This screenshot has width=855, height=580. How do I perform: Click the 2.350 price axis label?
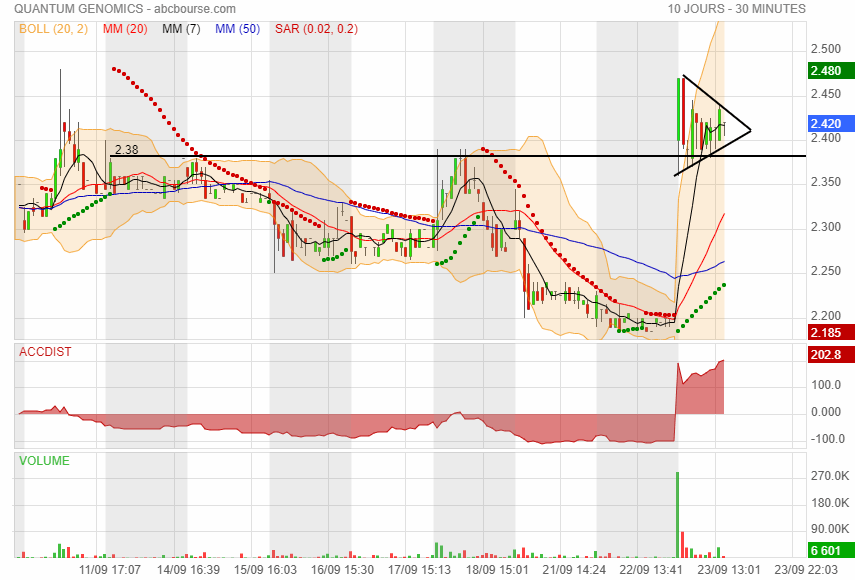pos(826,182)
